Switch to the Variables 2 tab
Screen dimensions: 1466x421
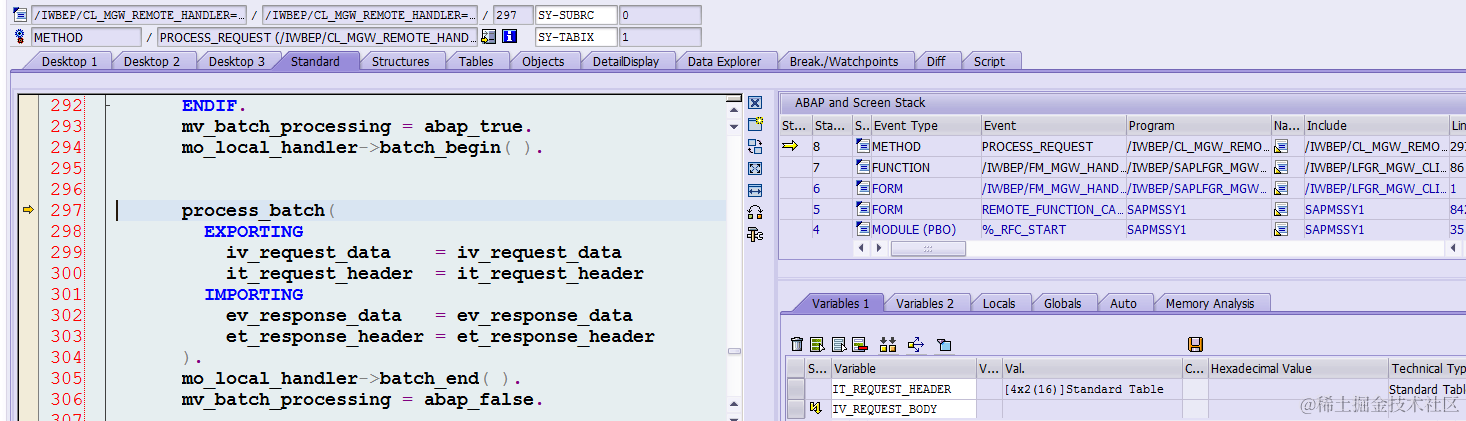[x=925, y=303]
